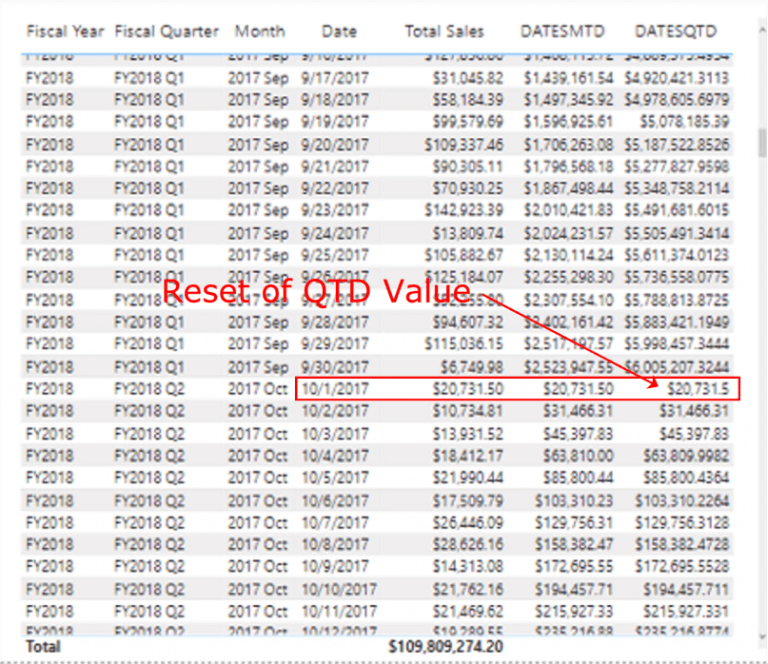Select the date cell 10/5/2017
This screenshot has width=768, height=664.
(335, 477)
